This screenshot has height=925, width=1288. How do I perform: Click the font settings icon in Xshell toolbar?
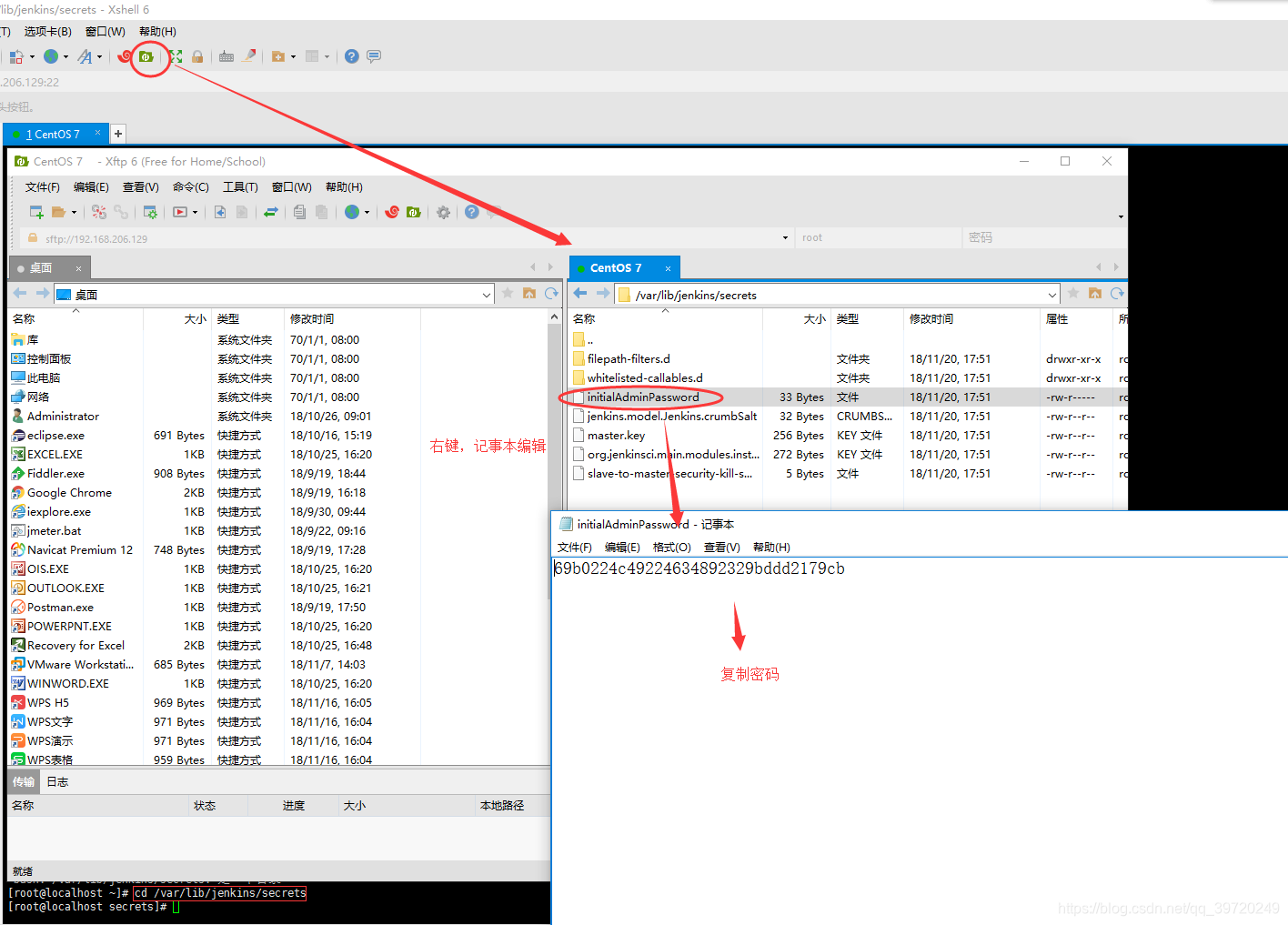coord(85,56)
